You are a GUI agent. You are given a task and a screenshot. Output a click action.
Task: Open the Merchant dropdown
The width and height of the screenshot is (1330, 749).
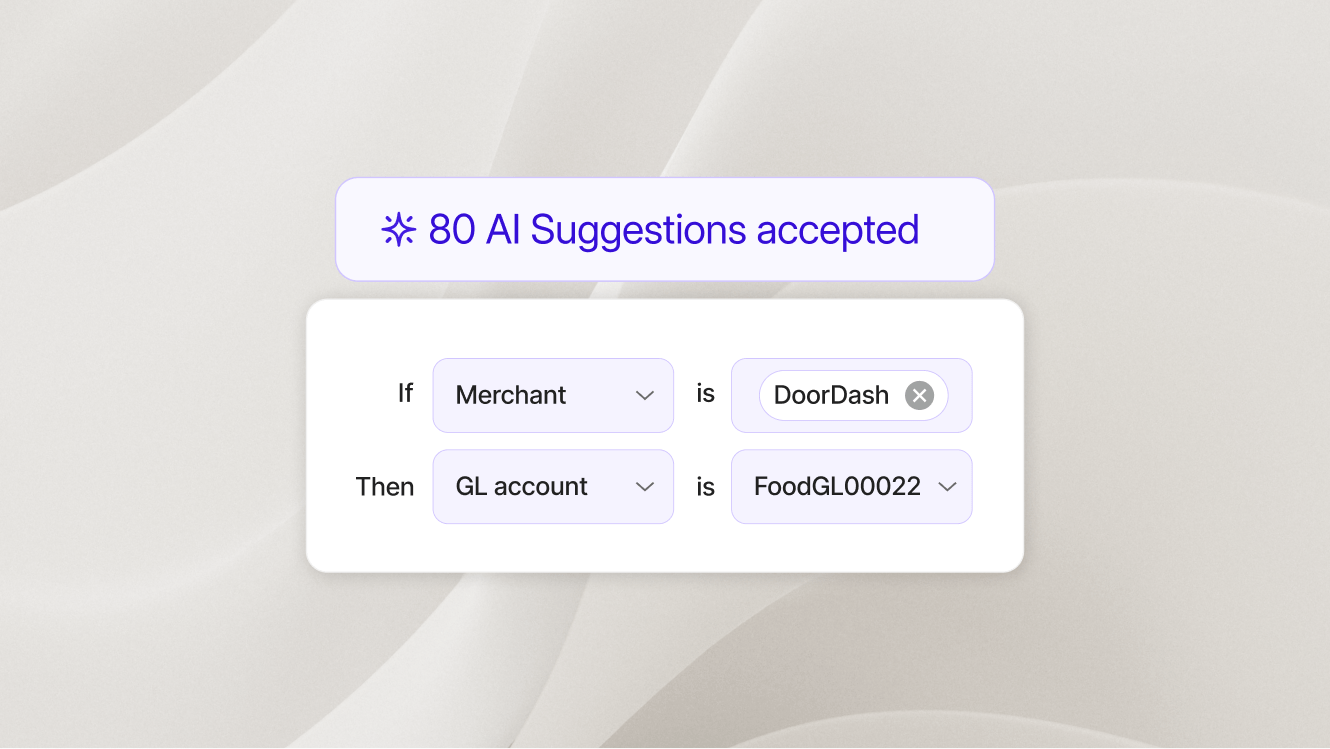(553, 395)
